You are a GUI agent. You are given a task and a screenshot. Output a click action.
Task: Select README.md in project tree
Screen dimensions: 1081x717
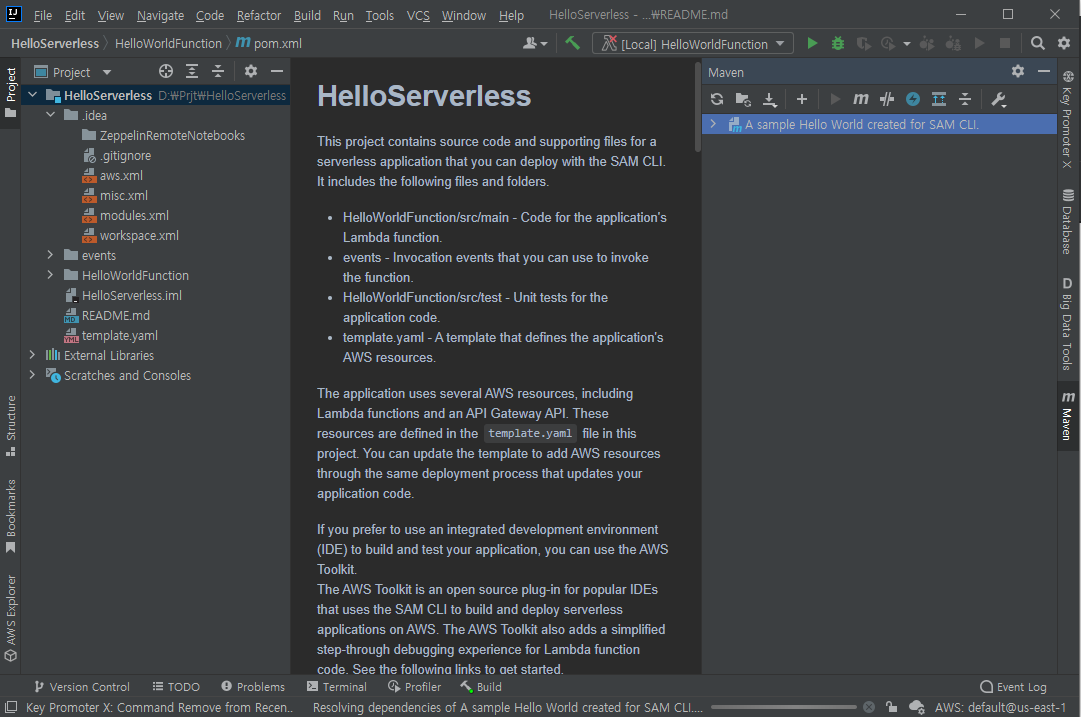115,315
